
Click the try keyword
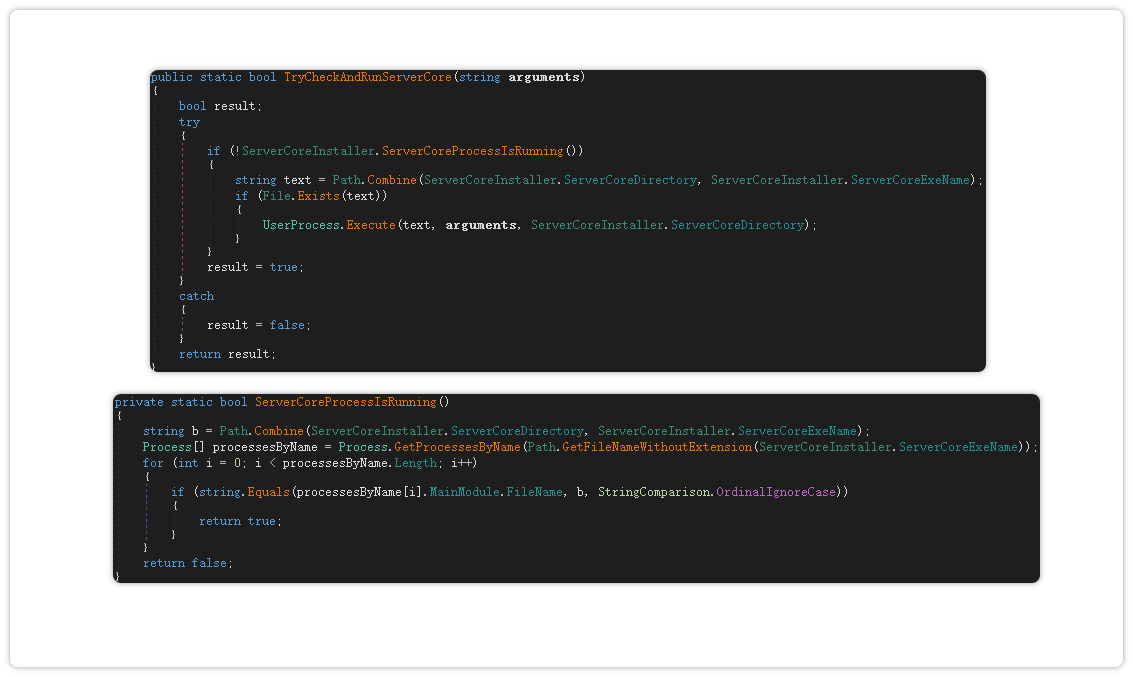point(189,122)
